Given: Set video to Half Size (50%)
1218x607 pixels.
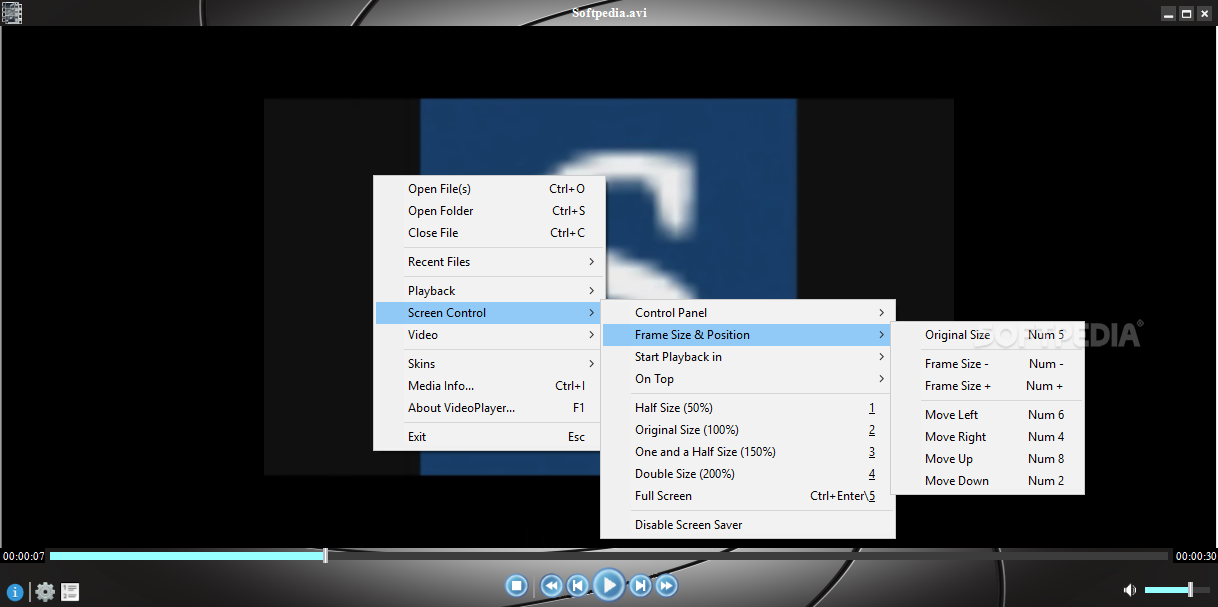Looking at the screenshot, I should coord(748,408).
